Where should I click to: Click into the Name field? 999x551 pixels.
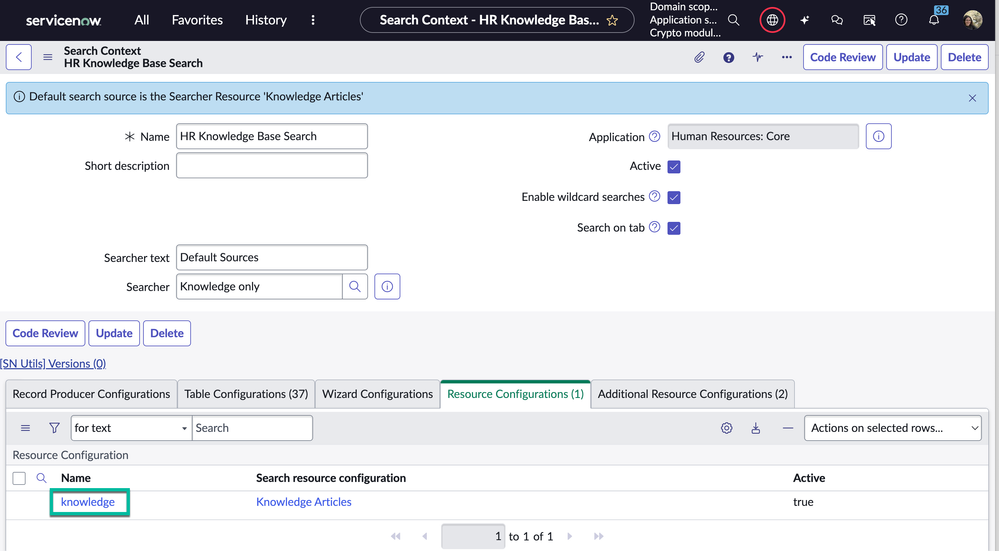(x=272, y=136)
